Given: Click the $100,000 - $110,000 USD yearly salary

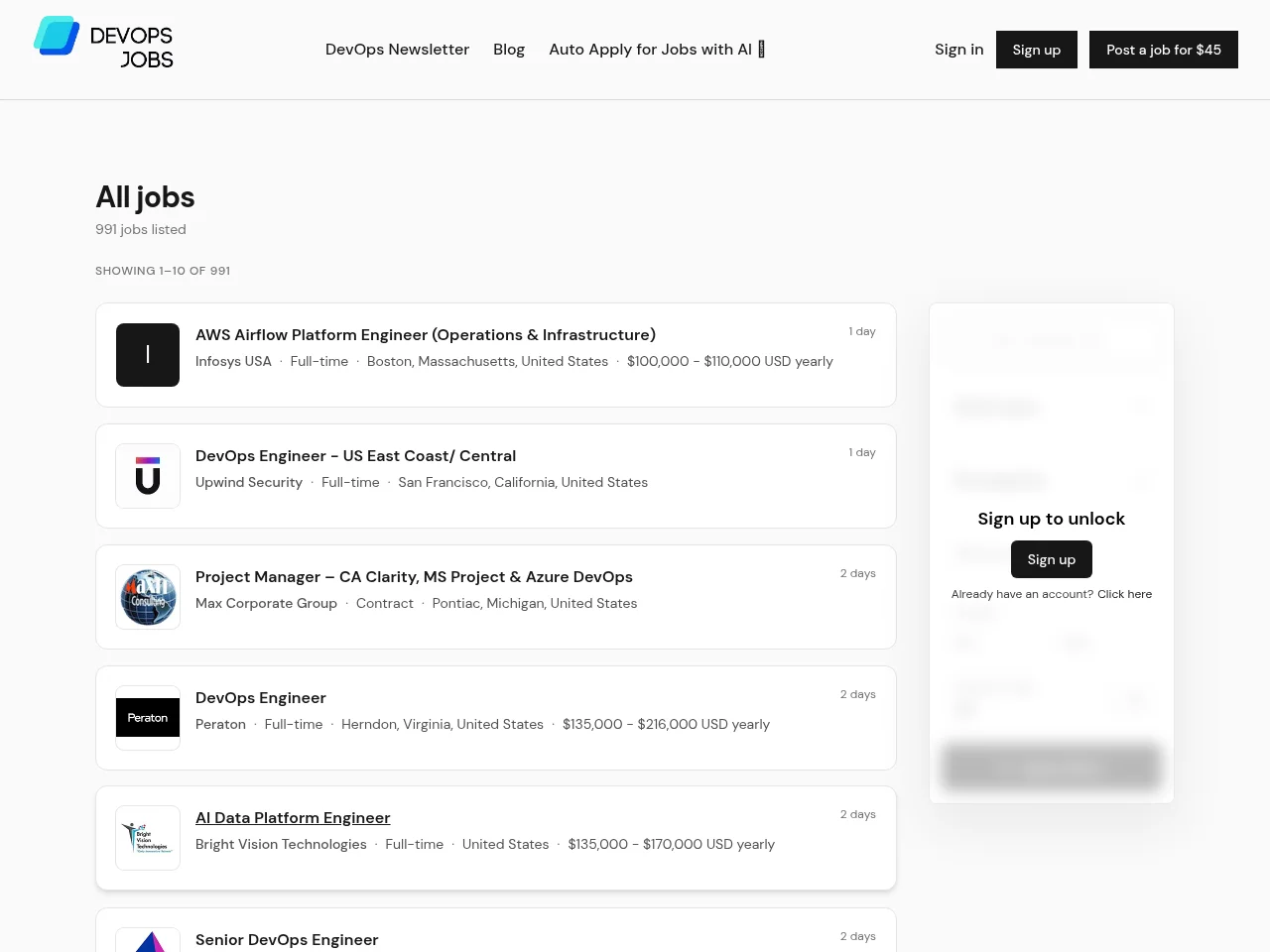Looking at the screenshot, I should 730,362.
